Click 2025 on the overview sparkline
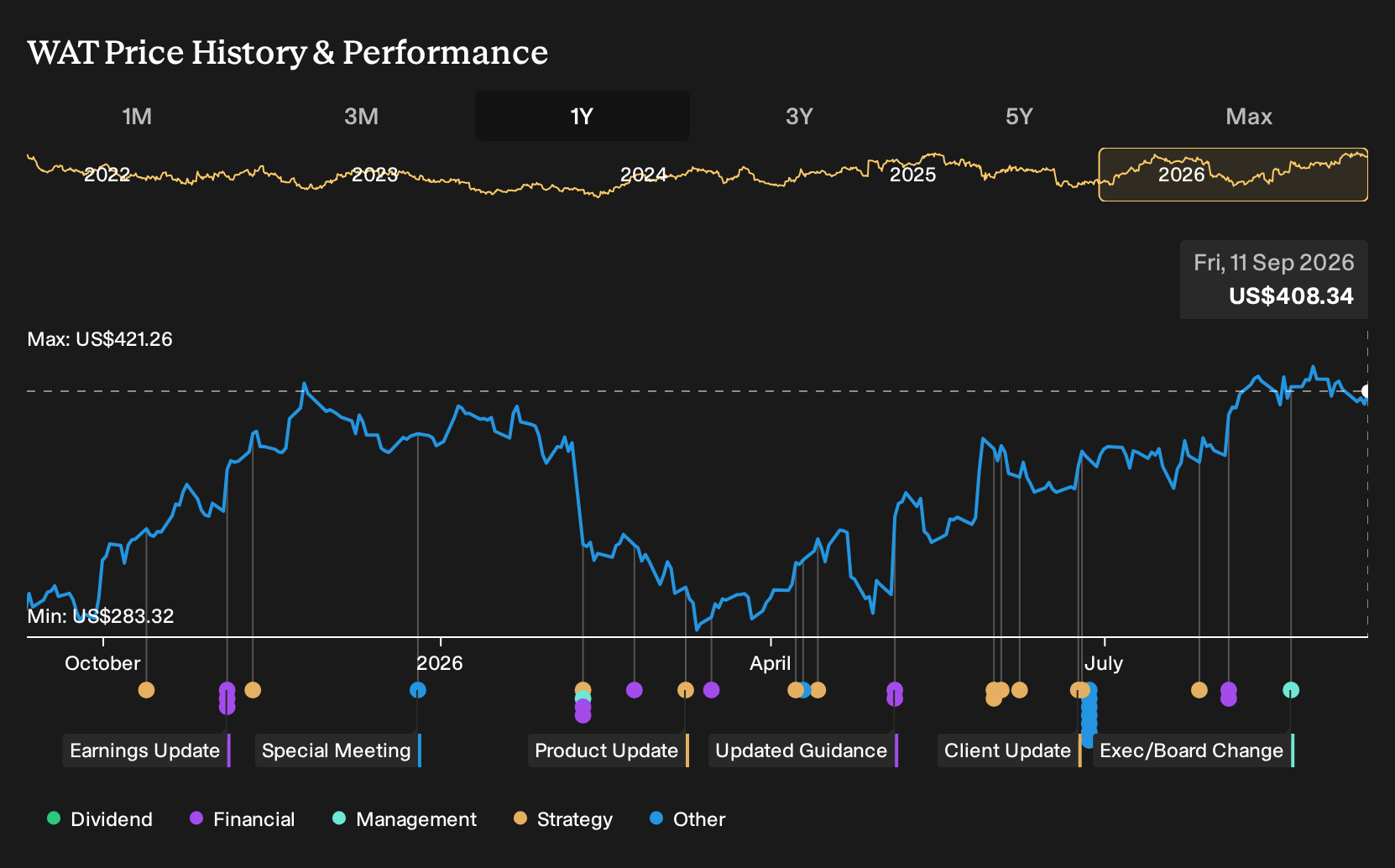Image resolution: width=1395 pixels, height=868 pixels. pos(912,175)
